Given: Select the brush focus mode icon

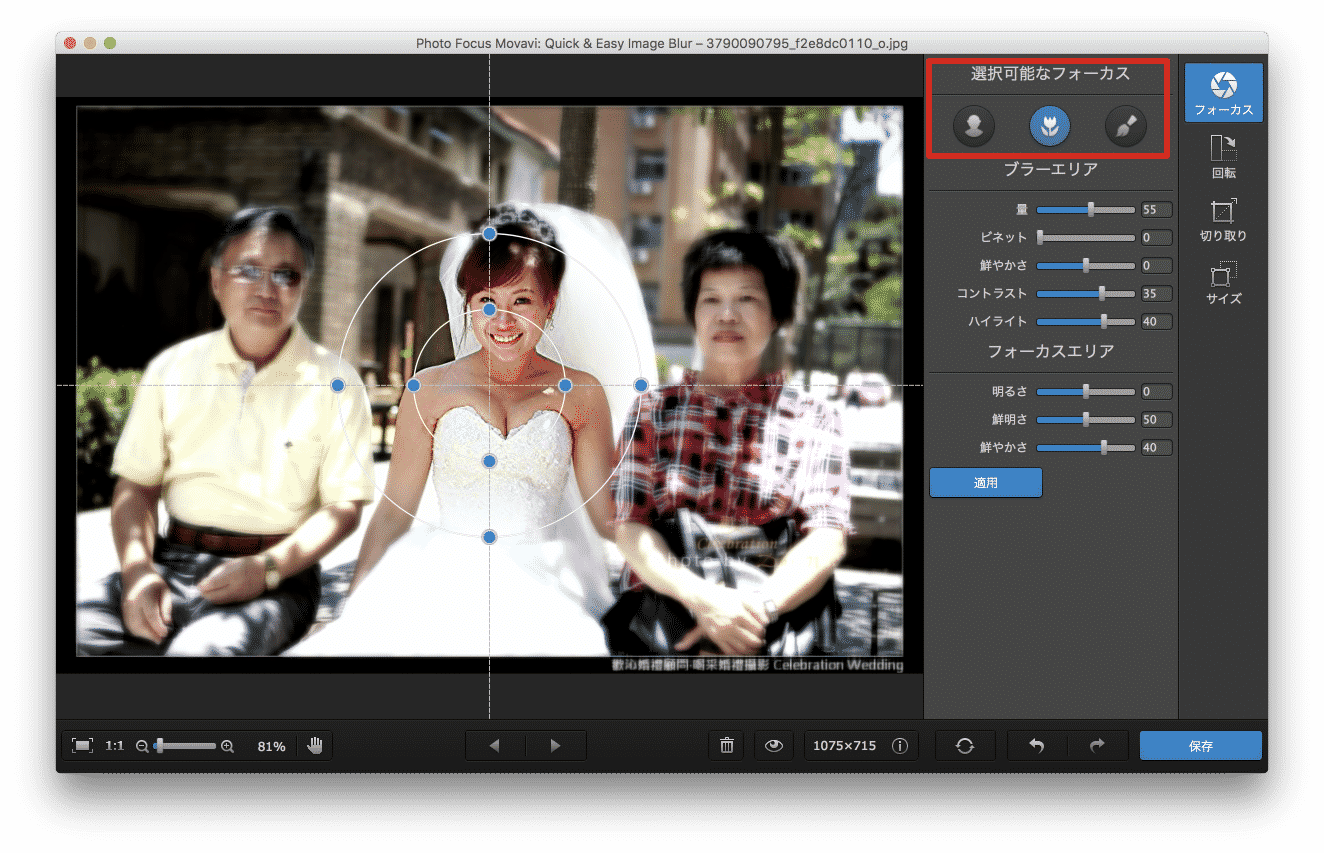Looking at the screenshot, I should 1126,126.
